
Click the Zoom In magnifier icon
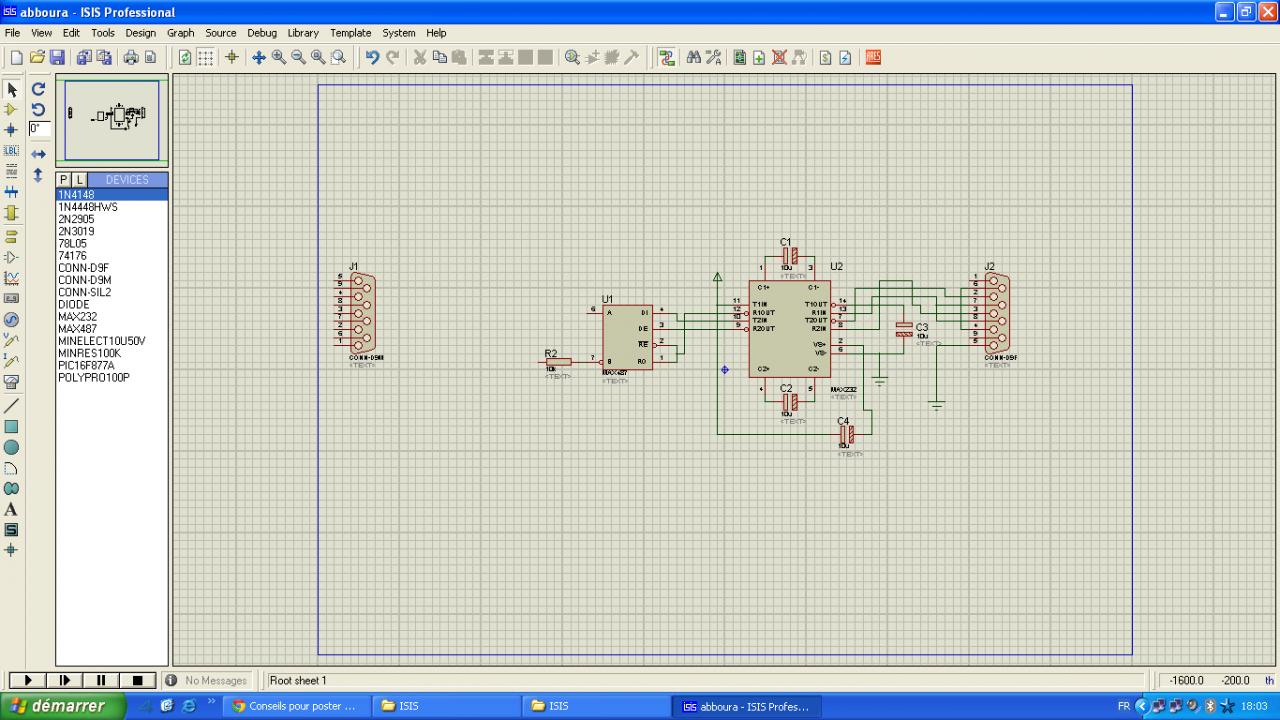click(x=279, y=58)
